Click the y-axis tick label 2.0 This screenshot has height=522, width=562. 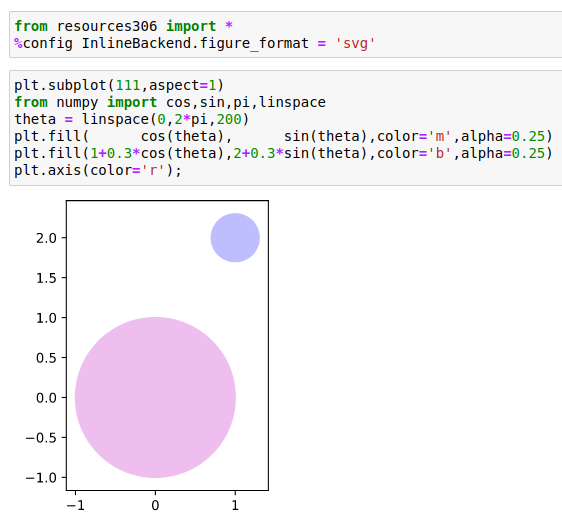(46, 238)
